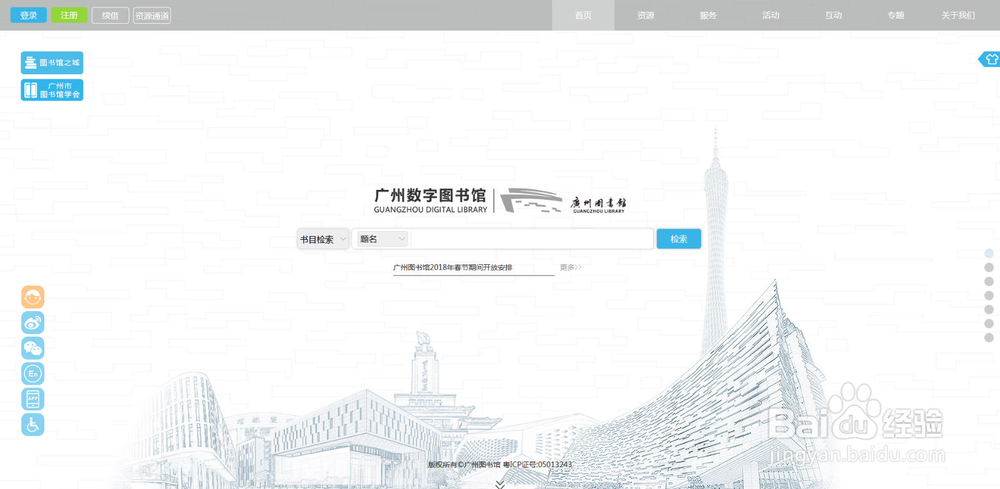The image size is (1000, 489).
Task: Open the 资源通道 resource channel button
Action: [x=152, y=15]
